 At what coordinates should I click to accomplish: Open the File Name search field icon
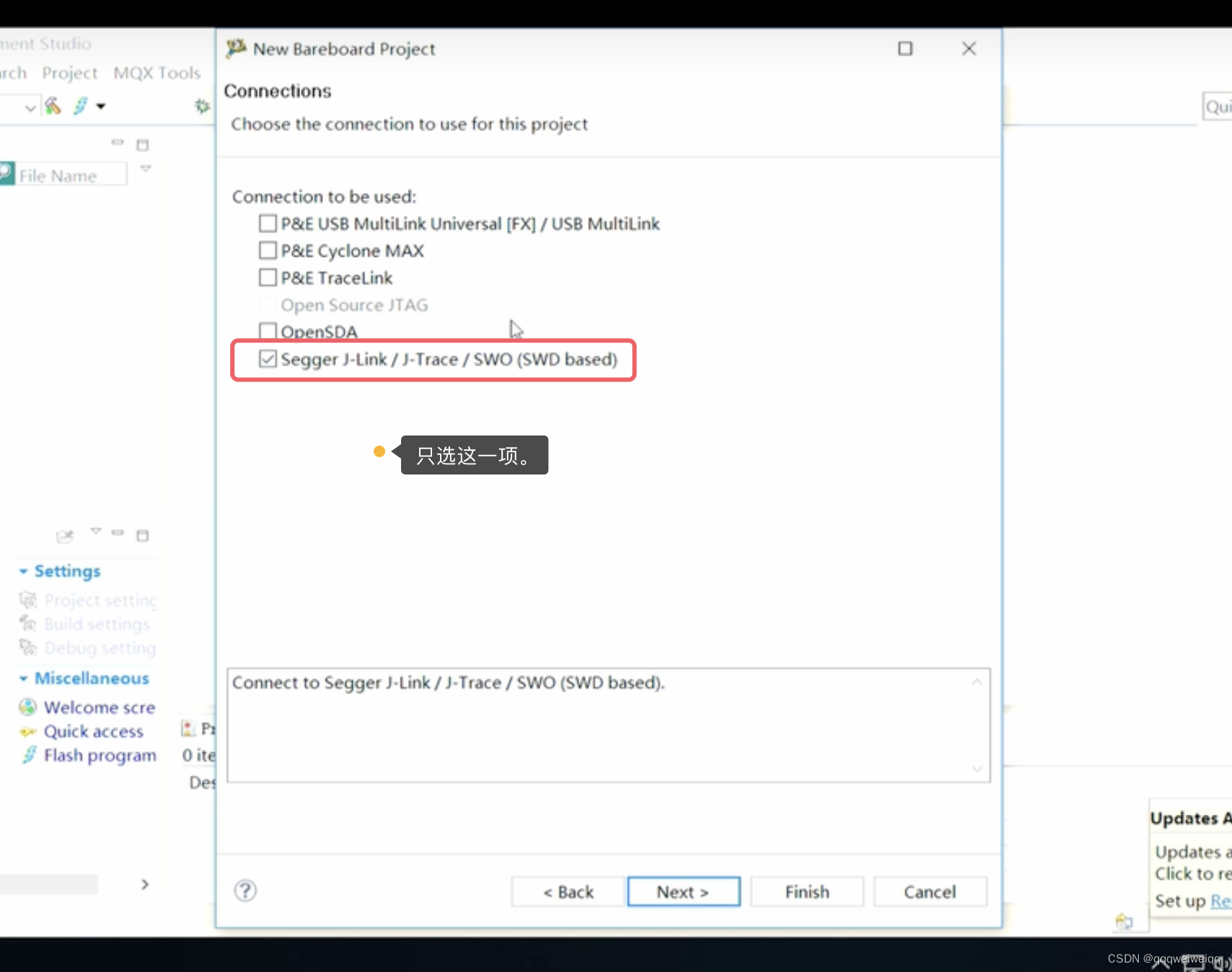coord(6,173)
